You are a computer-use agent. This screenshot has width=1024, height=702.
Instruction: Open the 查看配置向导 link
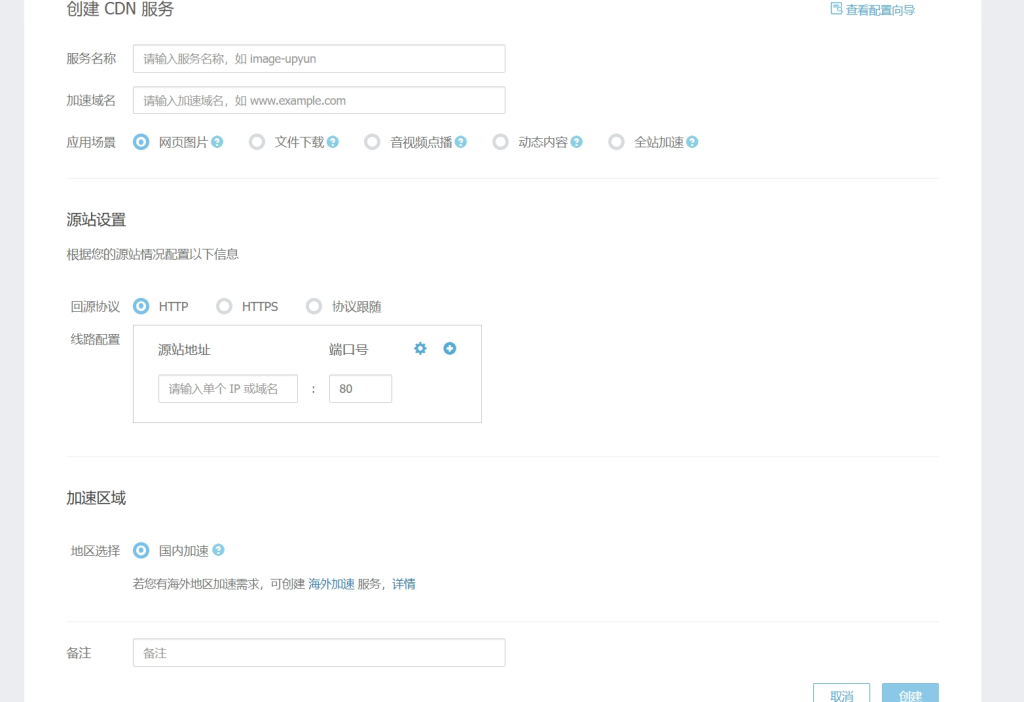coord(872,10)
